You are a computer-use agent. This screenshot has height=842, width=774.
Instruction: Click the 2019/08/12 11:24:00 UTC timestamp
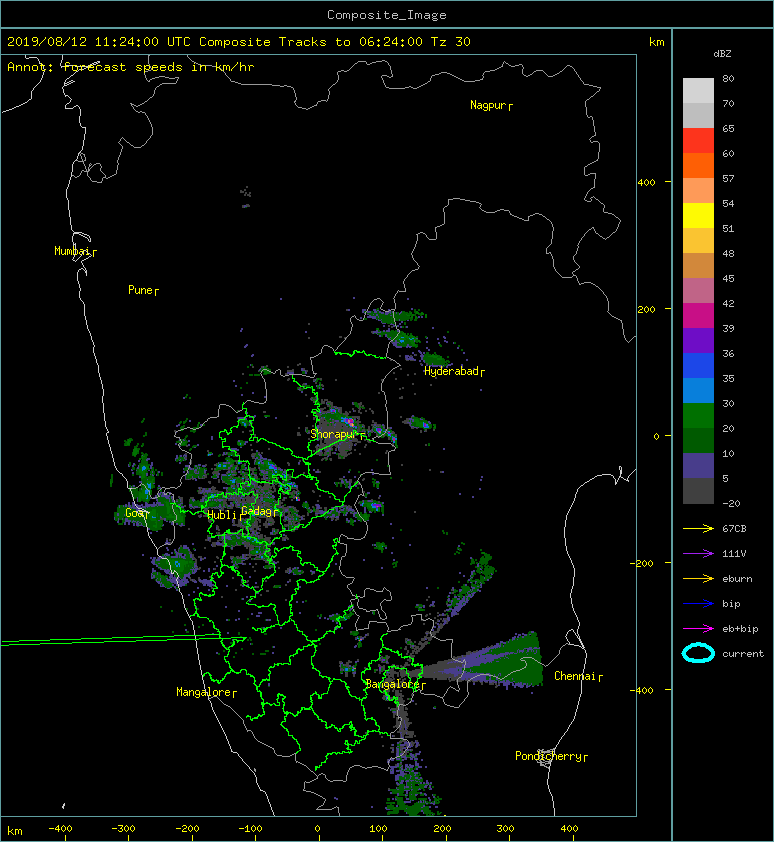tap(98, 42)
